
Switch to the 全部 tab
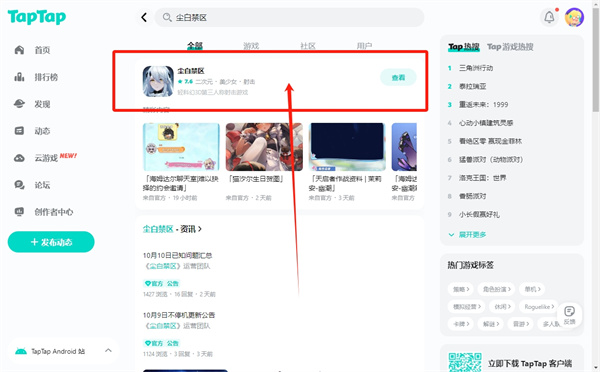(195, 46)
